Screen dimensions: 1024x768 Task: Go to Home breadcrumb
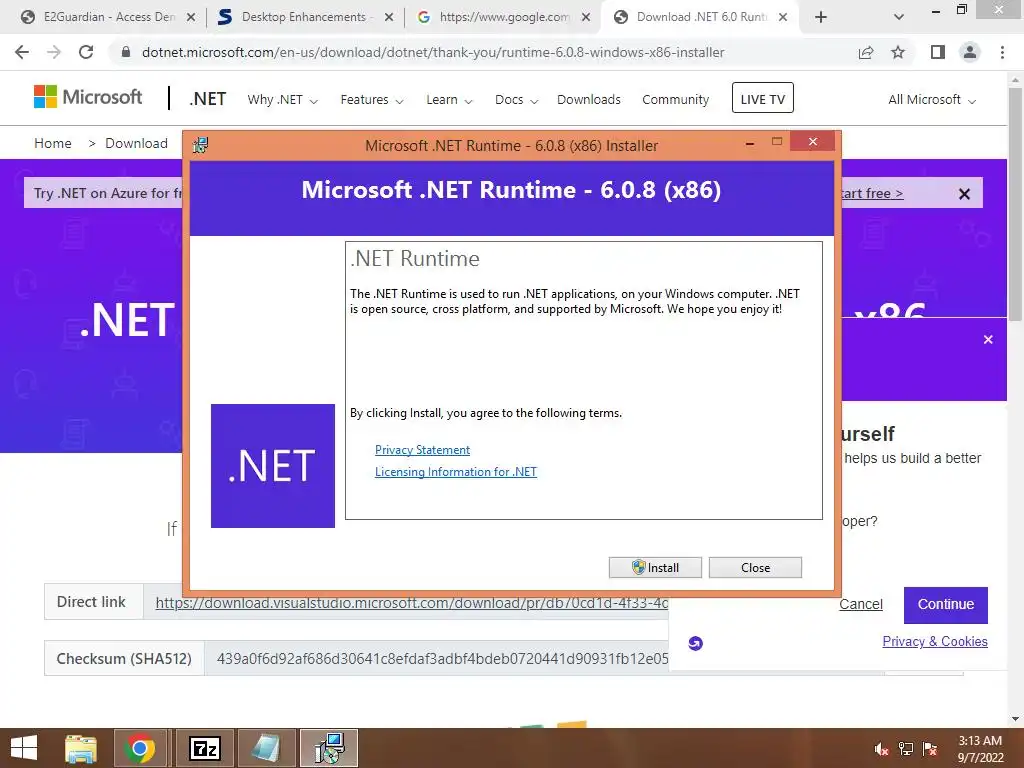pyautogui.click(x=53, y=143)
